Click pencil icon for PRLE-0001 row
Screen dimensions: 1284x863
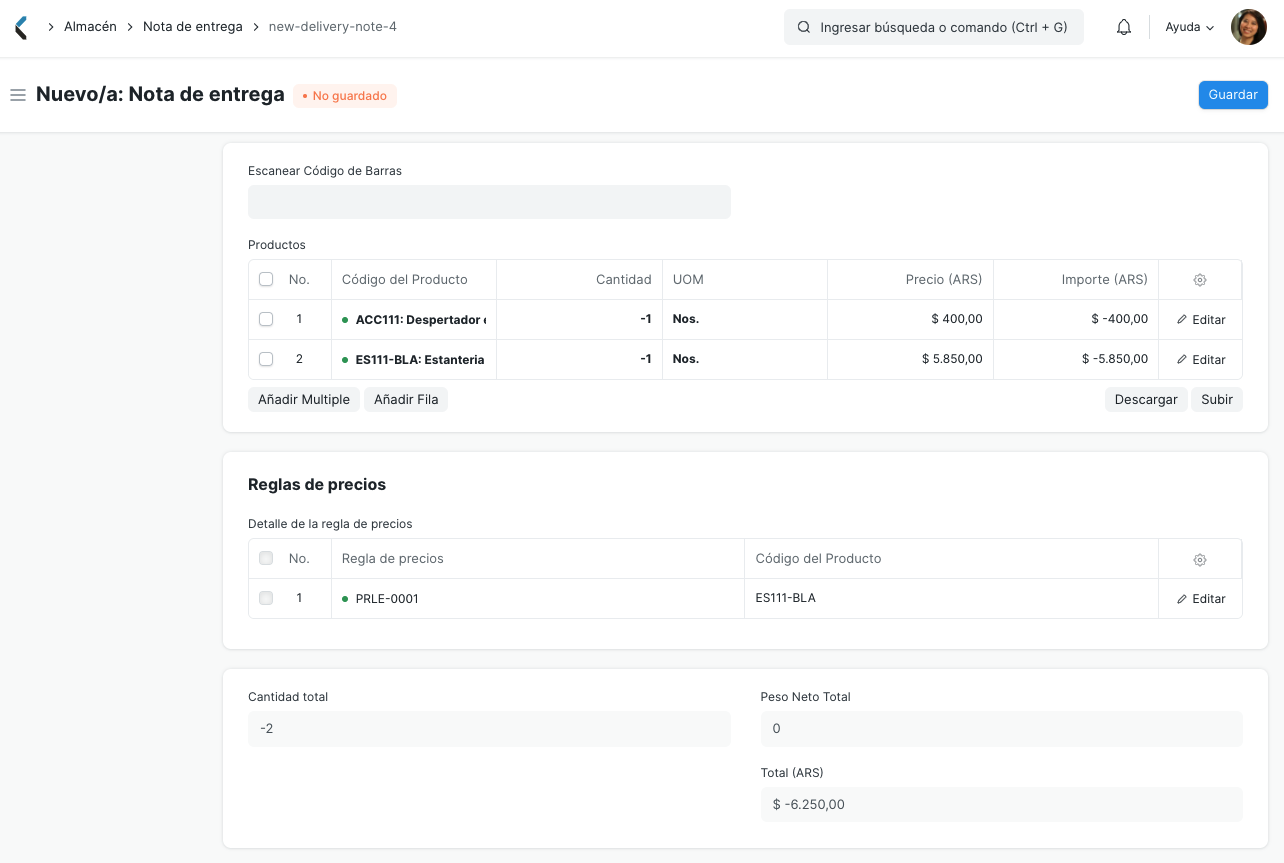point(1182,599)
